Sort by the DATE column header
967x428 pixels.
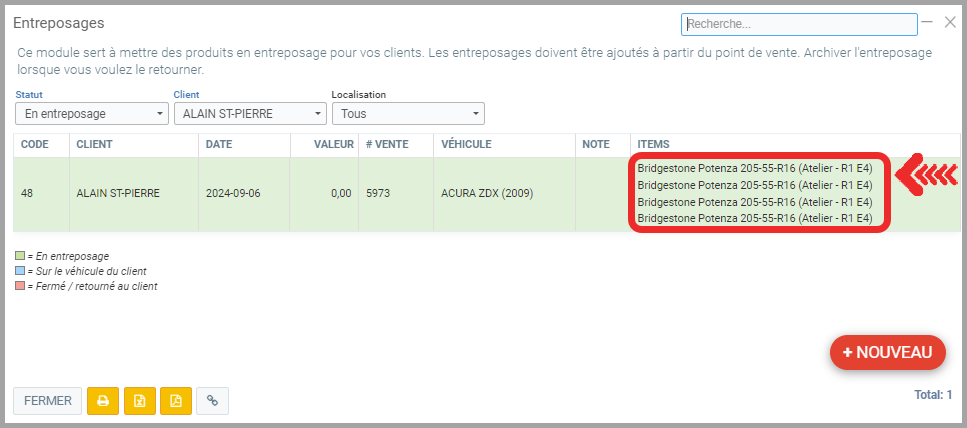click(x=218, y=145)
